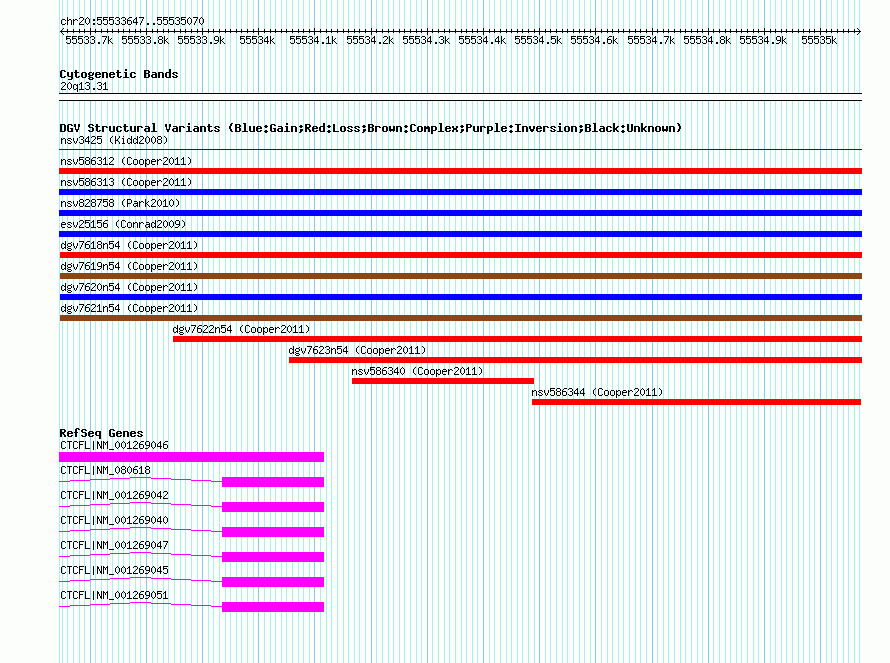Click the dgv7621n54 (Cooper2011) label
The height and width of the screenshot is (663, 890).
pyautogui.click(x=129, y=308)
